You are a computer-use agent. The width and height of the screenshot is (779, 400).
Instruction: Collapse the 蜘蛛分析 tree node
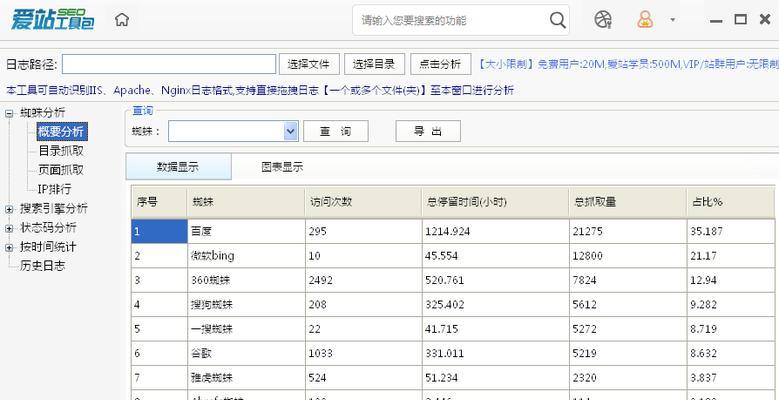(x=8, y=113)
